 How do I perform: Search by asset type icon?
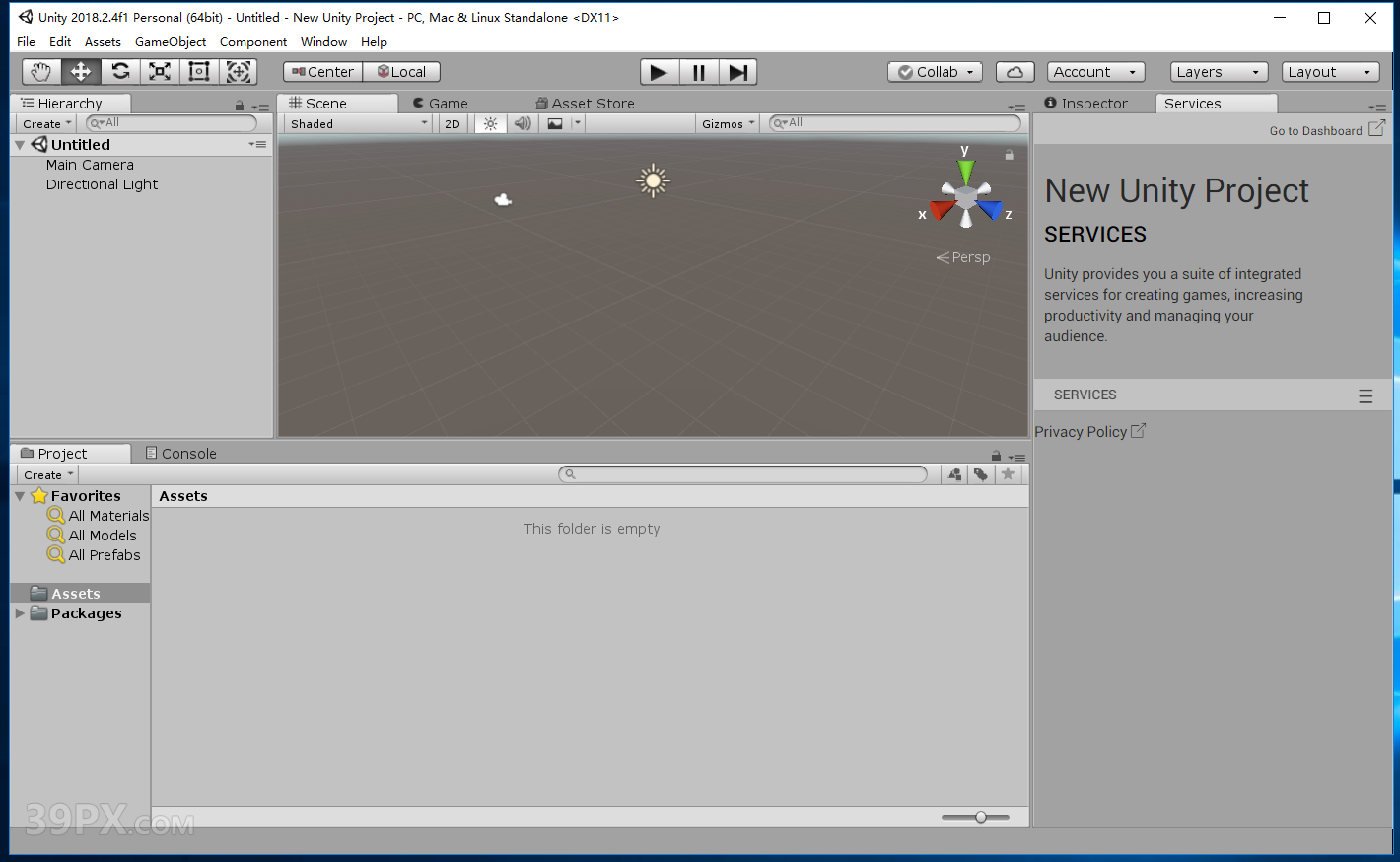954,474
